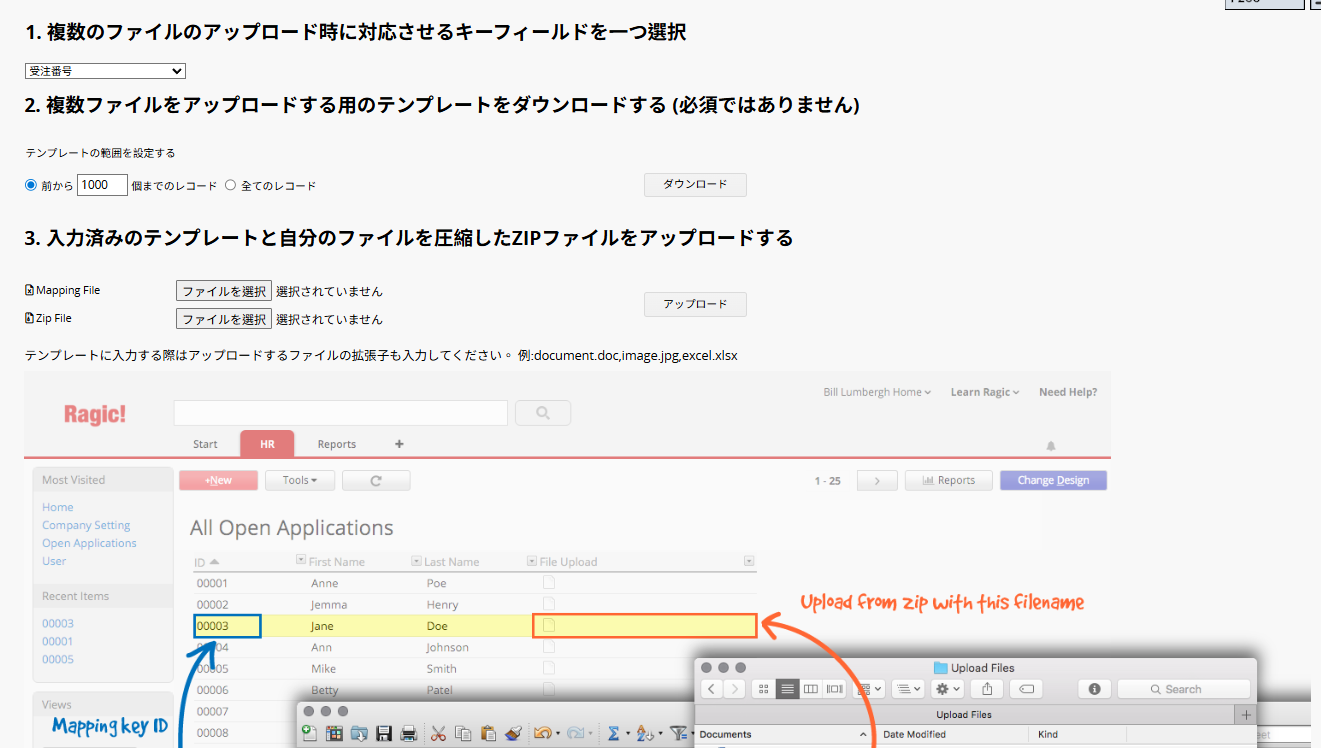Click the ダウンロード download button

695,185
